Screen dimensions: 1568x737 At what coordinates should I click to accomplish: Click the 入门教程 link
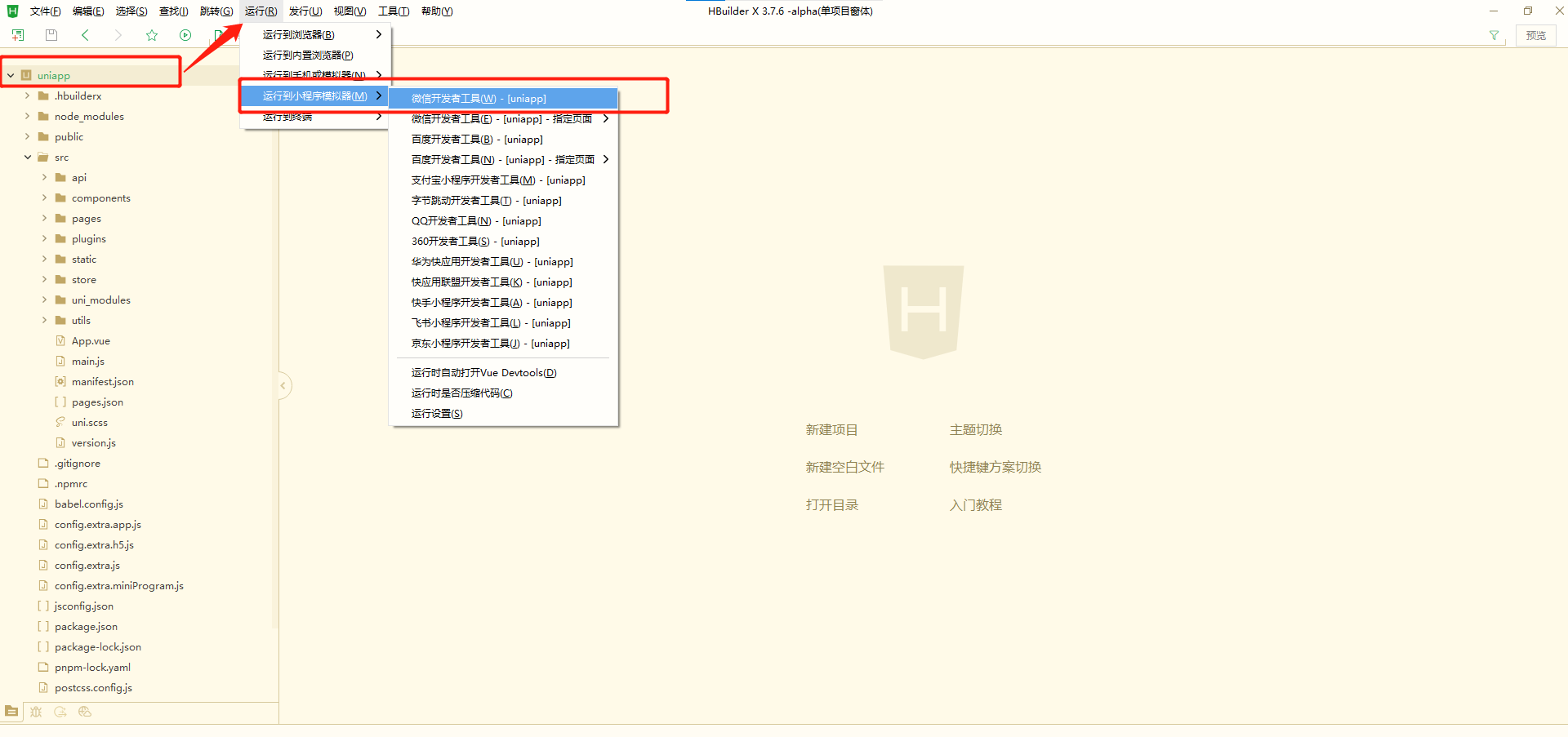click(975, 505)
